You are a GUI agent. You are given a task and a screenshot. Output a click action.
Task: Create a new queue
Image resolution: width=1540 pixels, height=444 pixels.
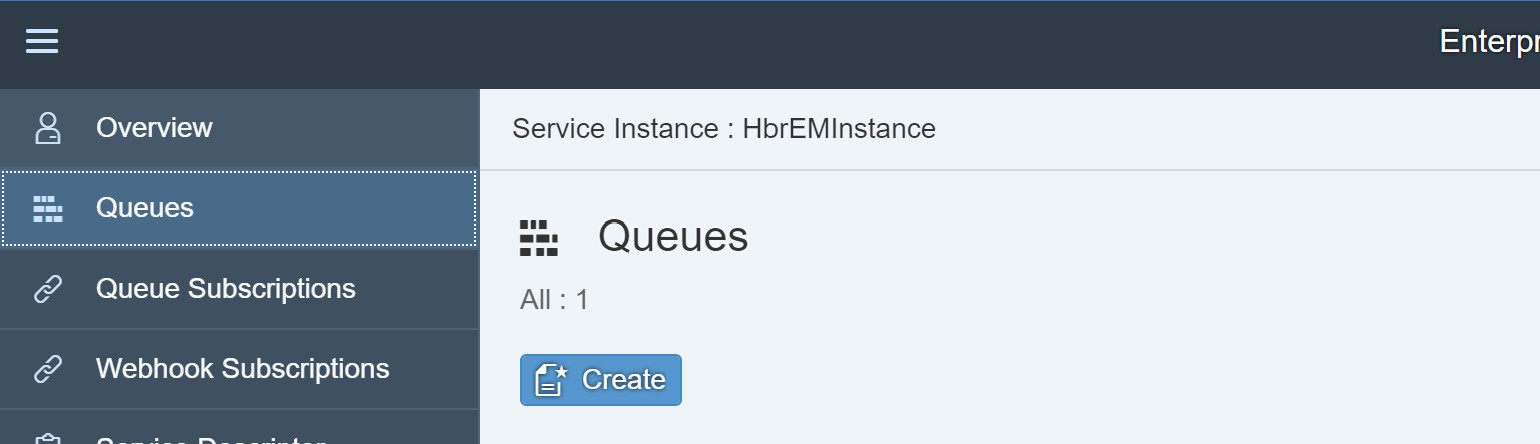pyautogui.click(x=600, y=380)
